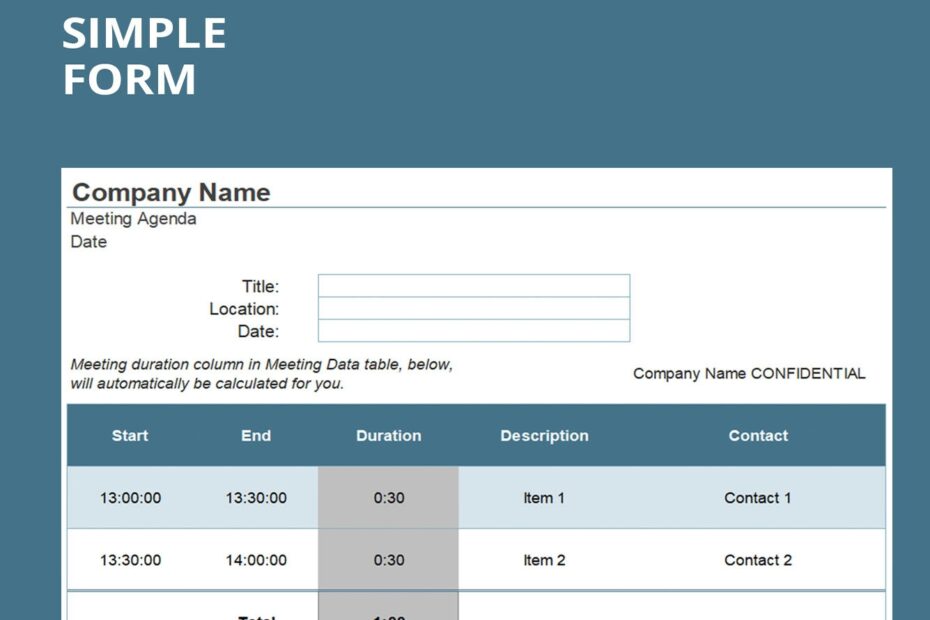
Task: Click the Title input field
Action: 472,286
